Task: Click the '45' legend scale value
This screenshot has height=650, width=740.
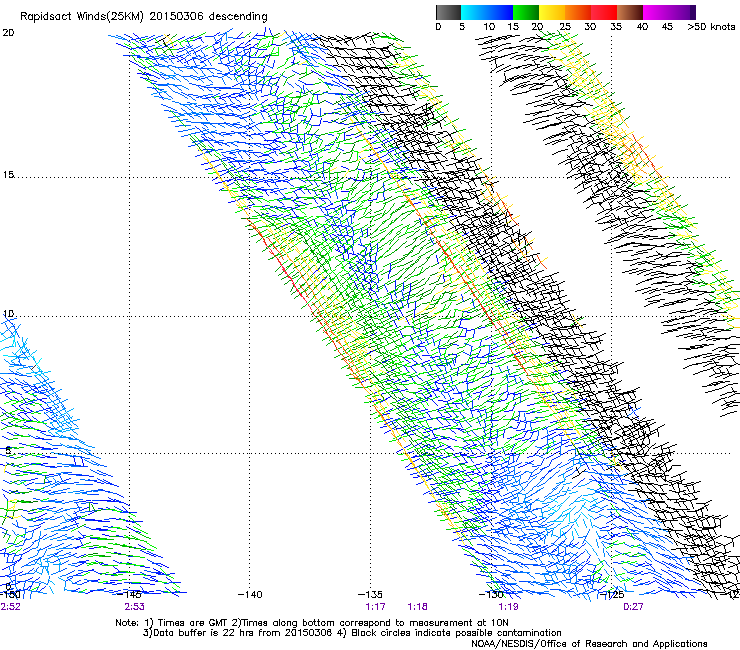Action: [667, 26]
